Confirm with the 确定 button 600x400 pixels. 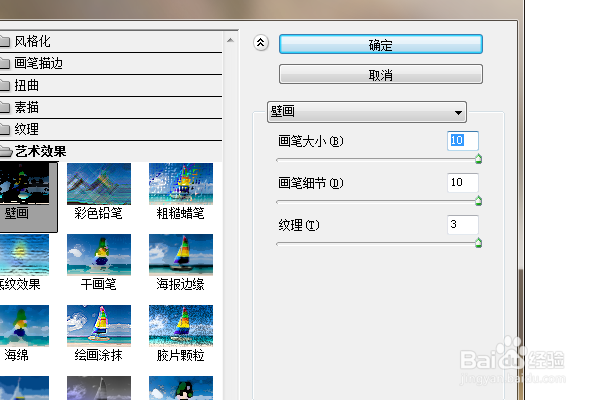click(381, 44)
